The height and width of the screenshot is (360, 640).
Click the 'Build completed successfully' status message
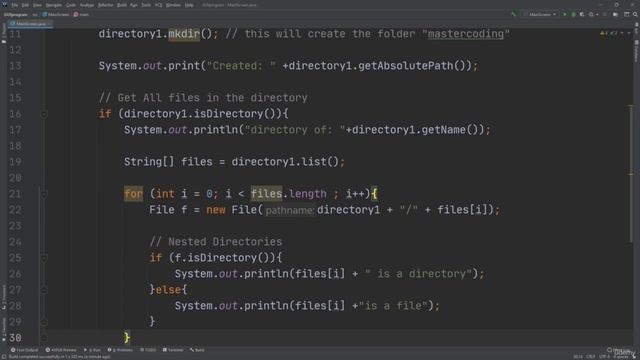pyautogui.click(x=60, y=357)
